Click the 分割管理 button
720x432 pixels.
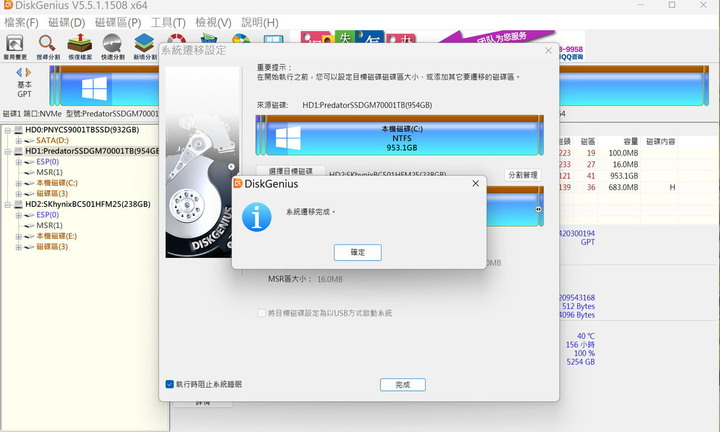[x=523, y=175]
